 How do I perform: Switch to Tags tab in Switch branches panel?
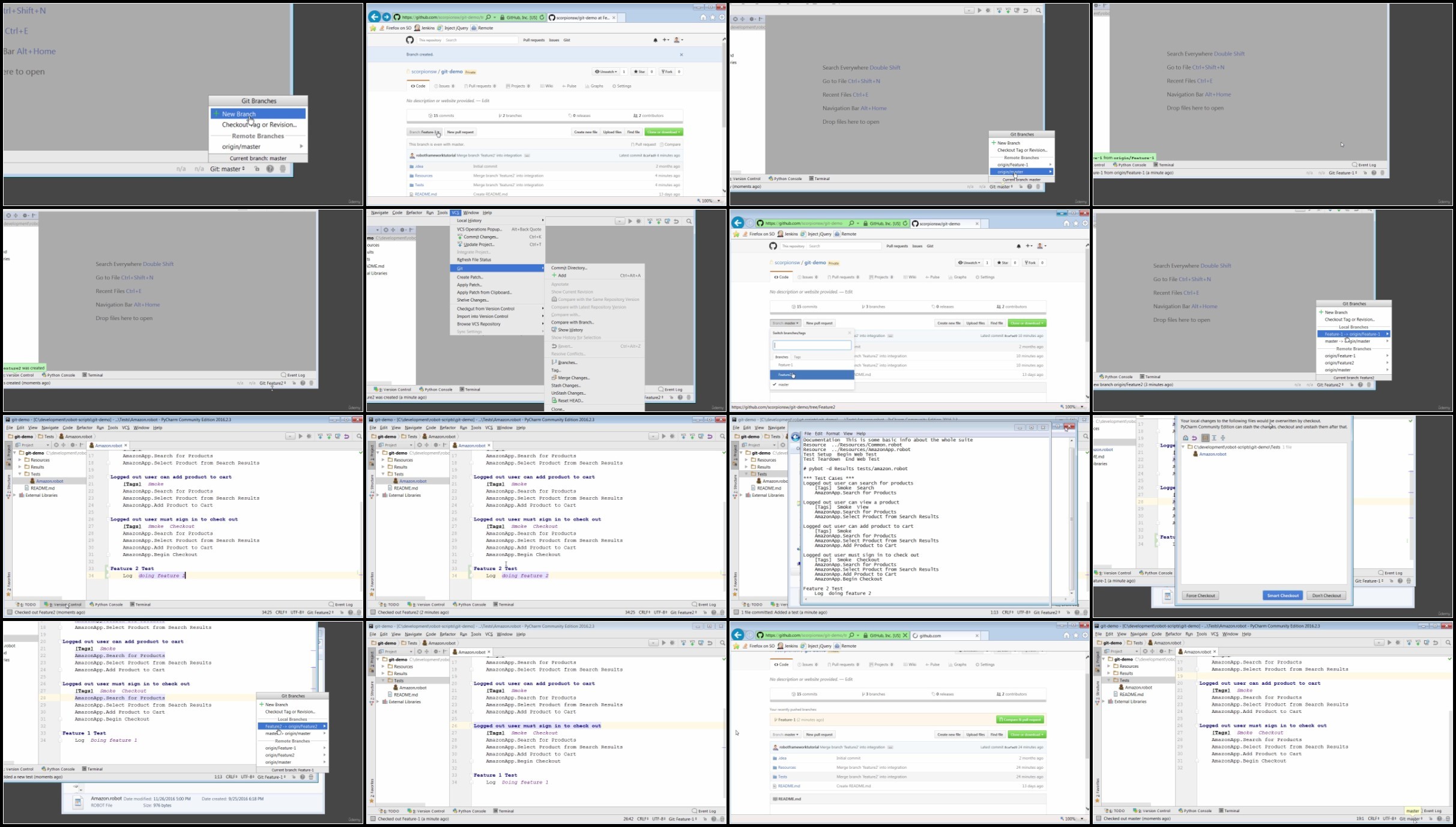click(x=797, y=357)
